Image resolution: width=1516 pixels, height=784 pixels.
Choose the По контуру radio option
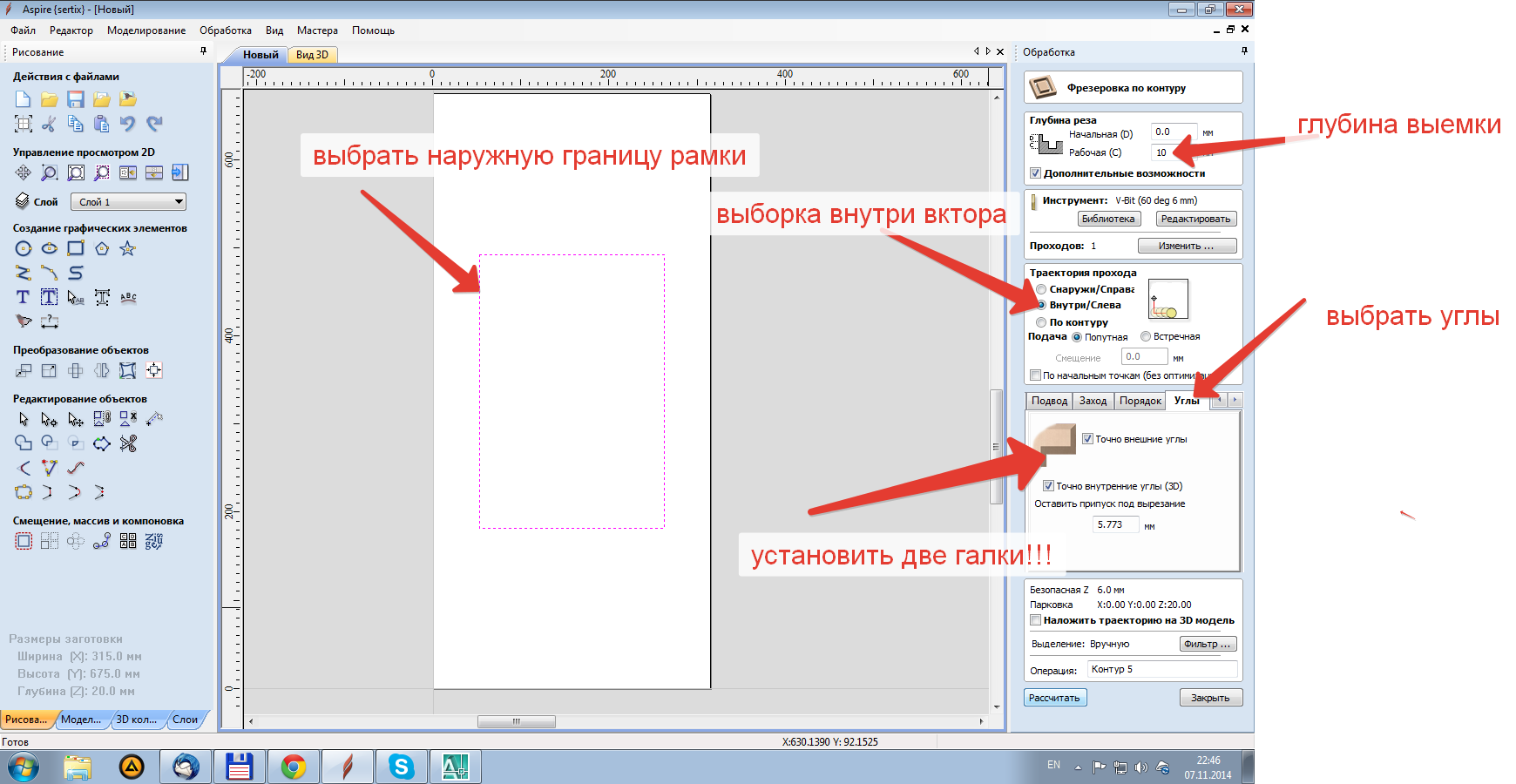pyautogui.click(x=1041, y=322)
